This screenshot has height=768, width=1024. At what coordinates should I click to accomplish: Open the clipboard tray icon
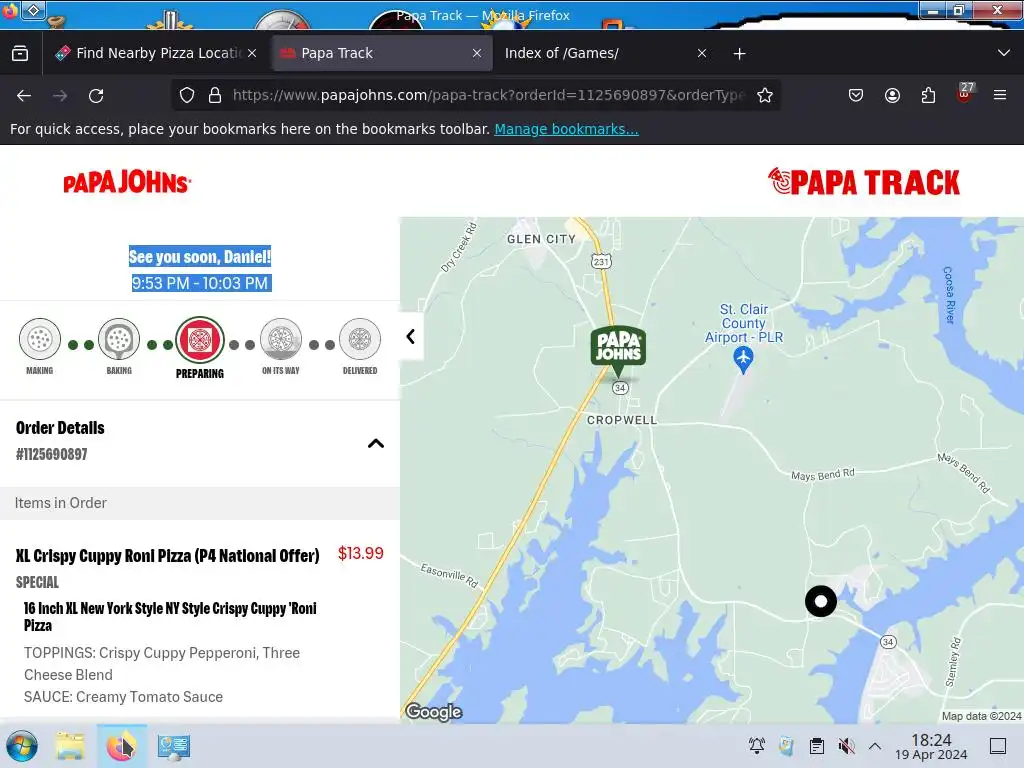point(816,746)
